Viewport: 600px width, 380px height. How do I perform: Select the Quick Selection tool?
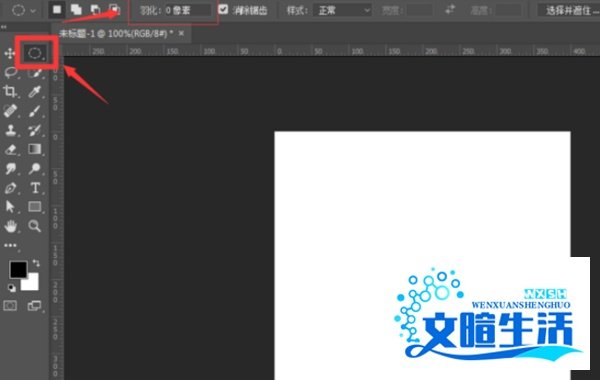click(35, 73)
